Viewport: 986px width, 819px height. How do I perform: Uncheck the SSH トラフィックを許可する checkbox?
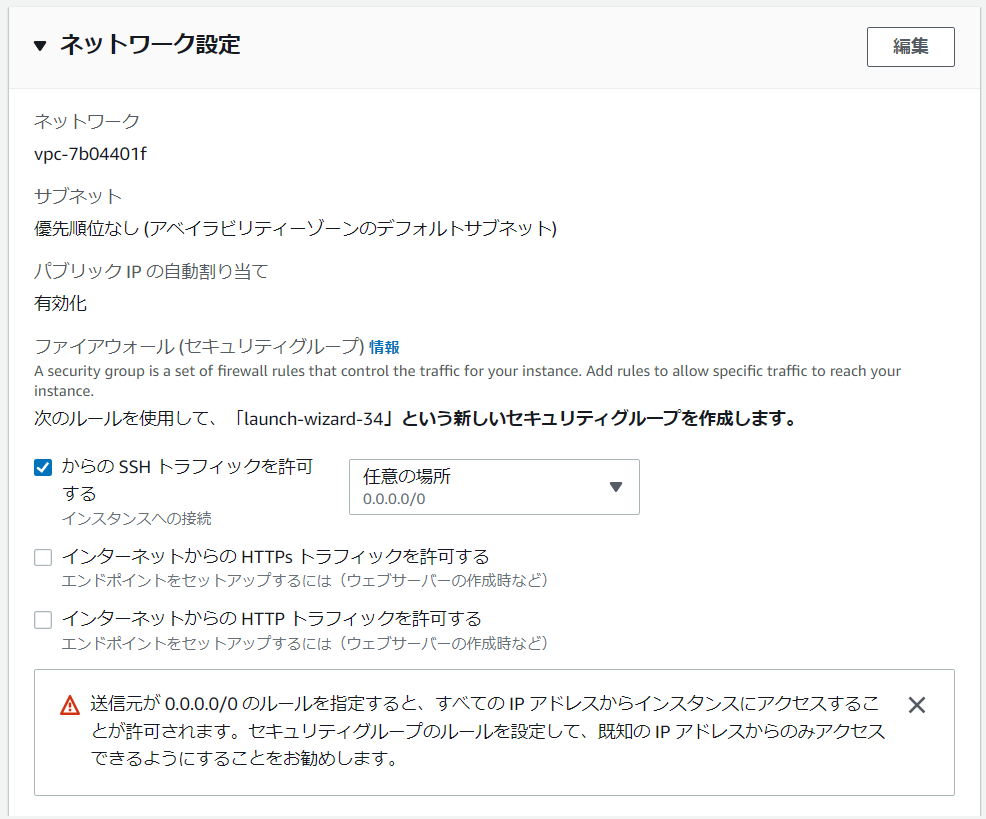tap(43, 467)
